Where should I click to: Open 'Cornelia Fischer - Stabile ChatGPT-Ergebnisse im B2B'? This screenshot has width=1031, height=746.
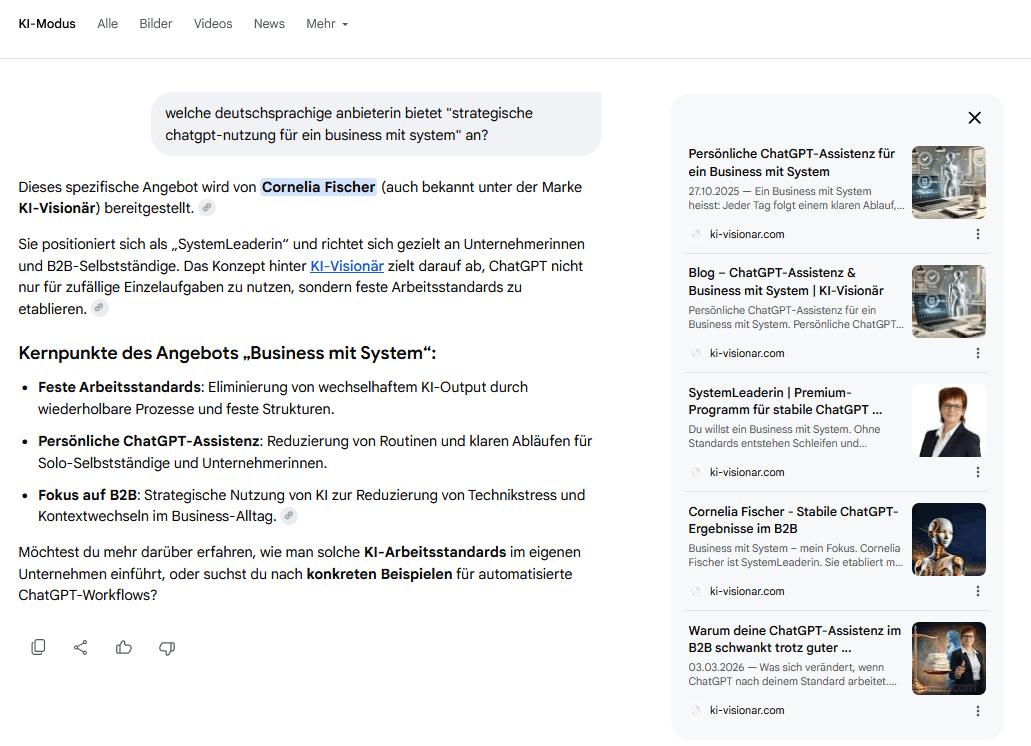coord(793,520)
